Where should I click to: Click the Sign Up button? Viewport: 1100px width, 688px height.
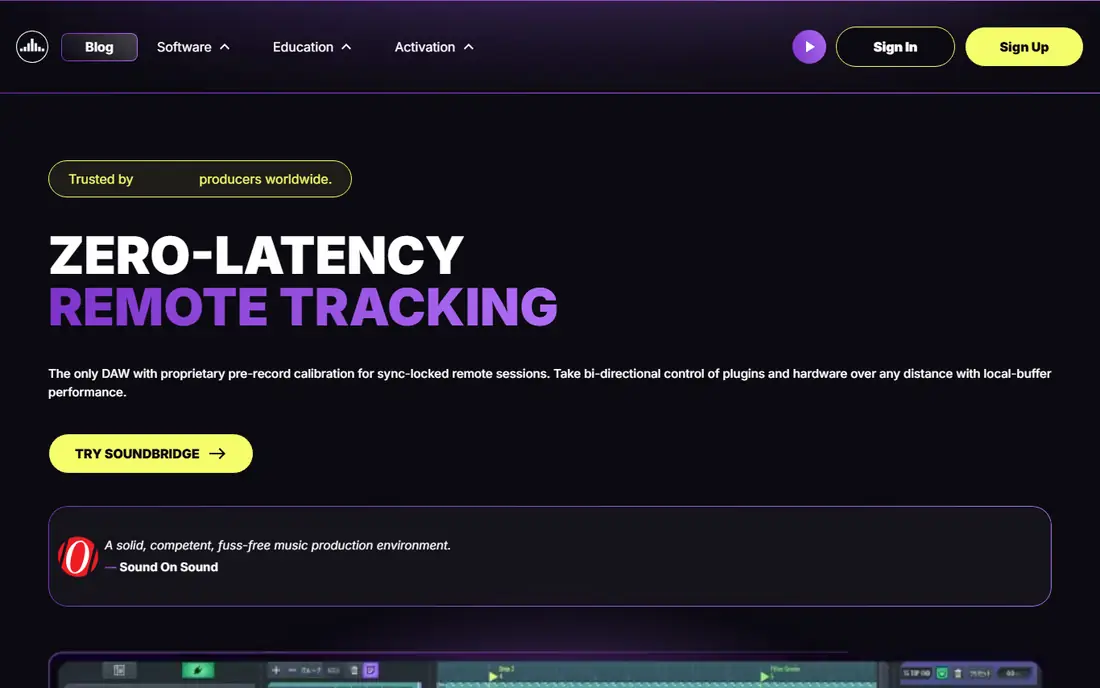click(1024, 47)
